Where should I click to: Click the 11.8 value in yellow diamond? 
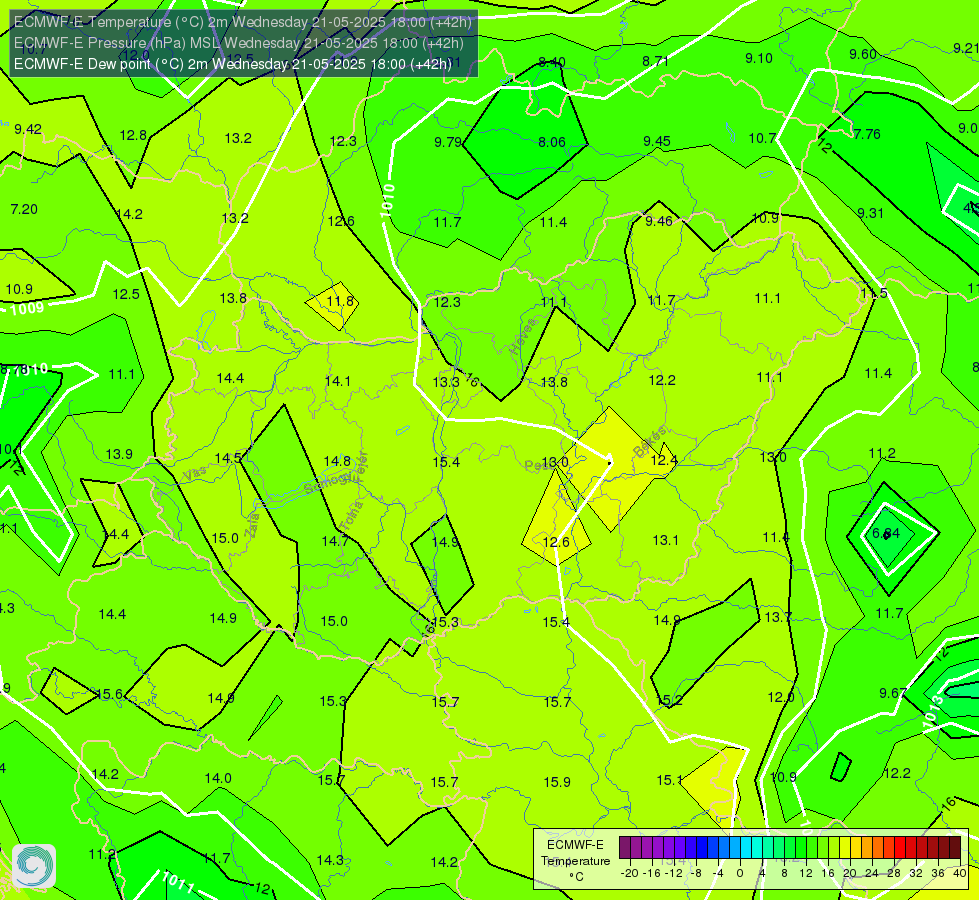[340, 301]
